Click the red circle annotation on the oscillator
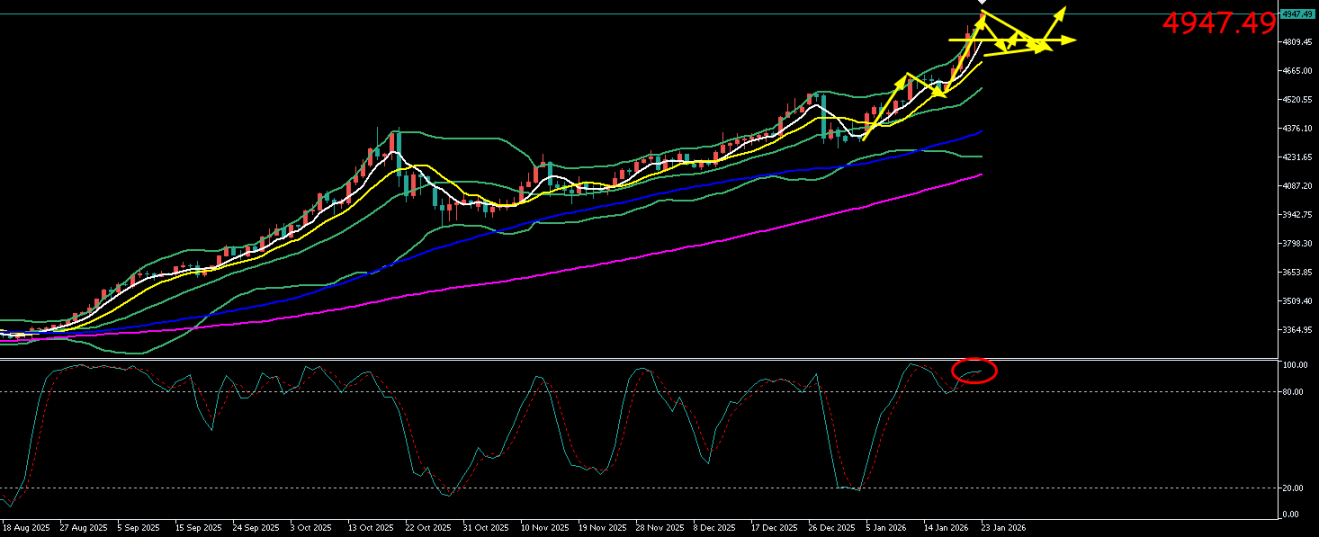 point(976,371)
